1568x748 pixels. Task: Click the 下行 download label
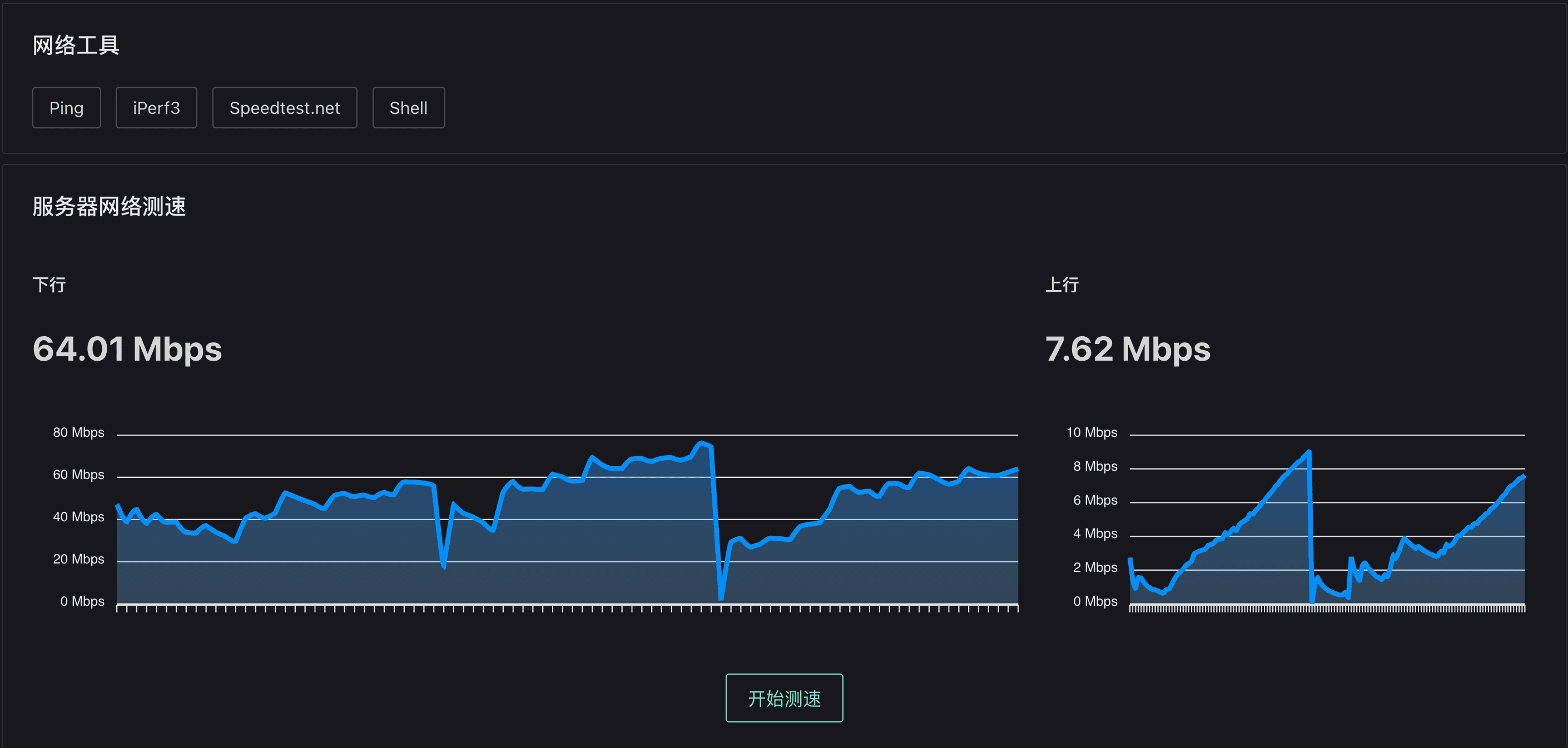[49, 285]
